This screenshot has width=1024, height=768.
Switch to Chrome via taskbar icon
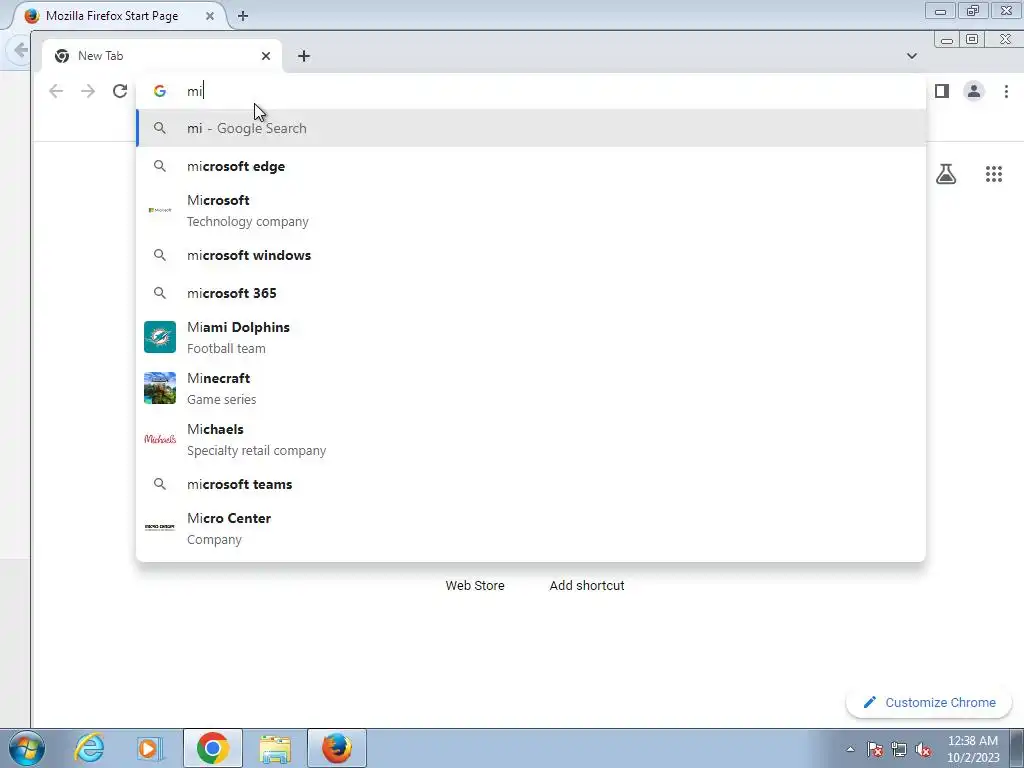click(x=213, y=748)
